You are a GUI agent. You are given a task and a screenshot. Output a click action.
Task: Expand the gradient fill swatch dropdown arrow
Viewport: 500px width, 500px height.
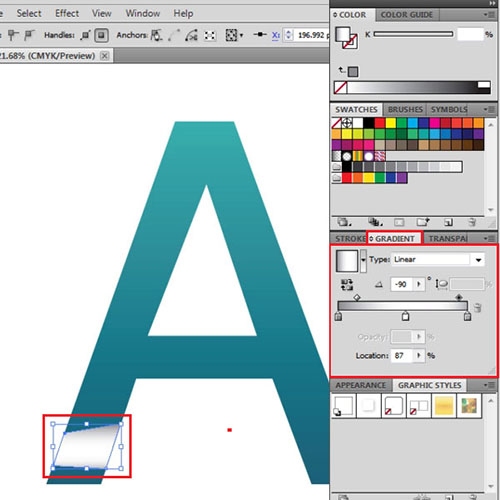tap(363, 260)
